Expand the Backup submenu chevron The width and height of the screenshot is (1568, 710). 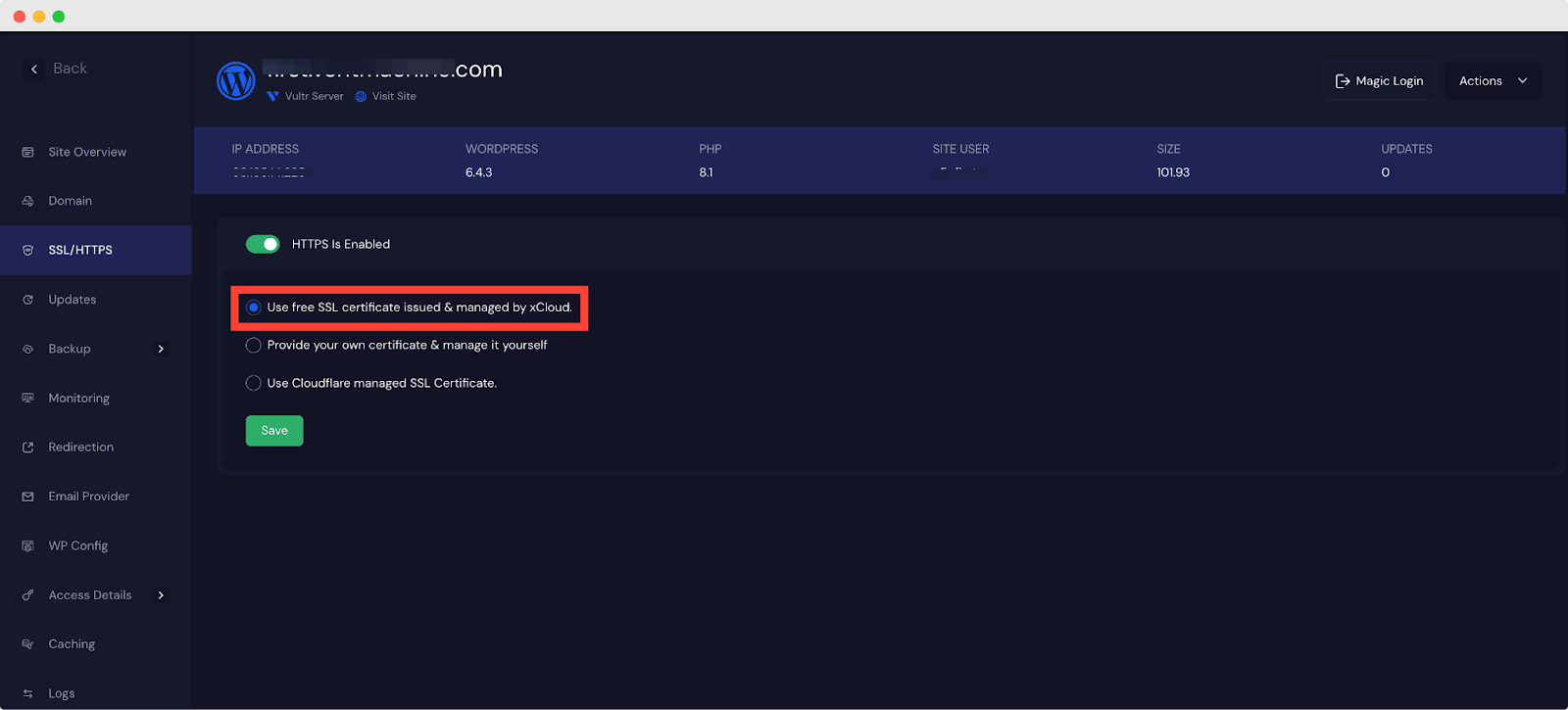coord(161,349)
